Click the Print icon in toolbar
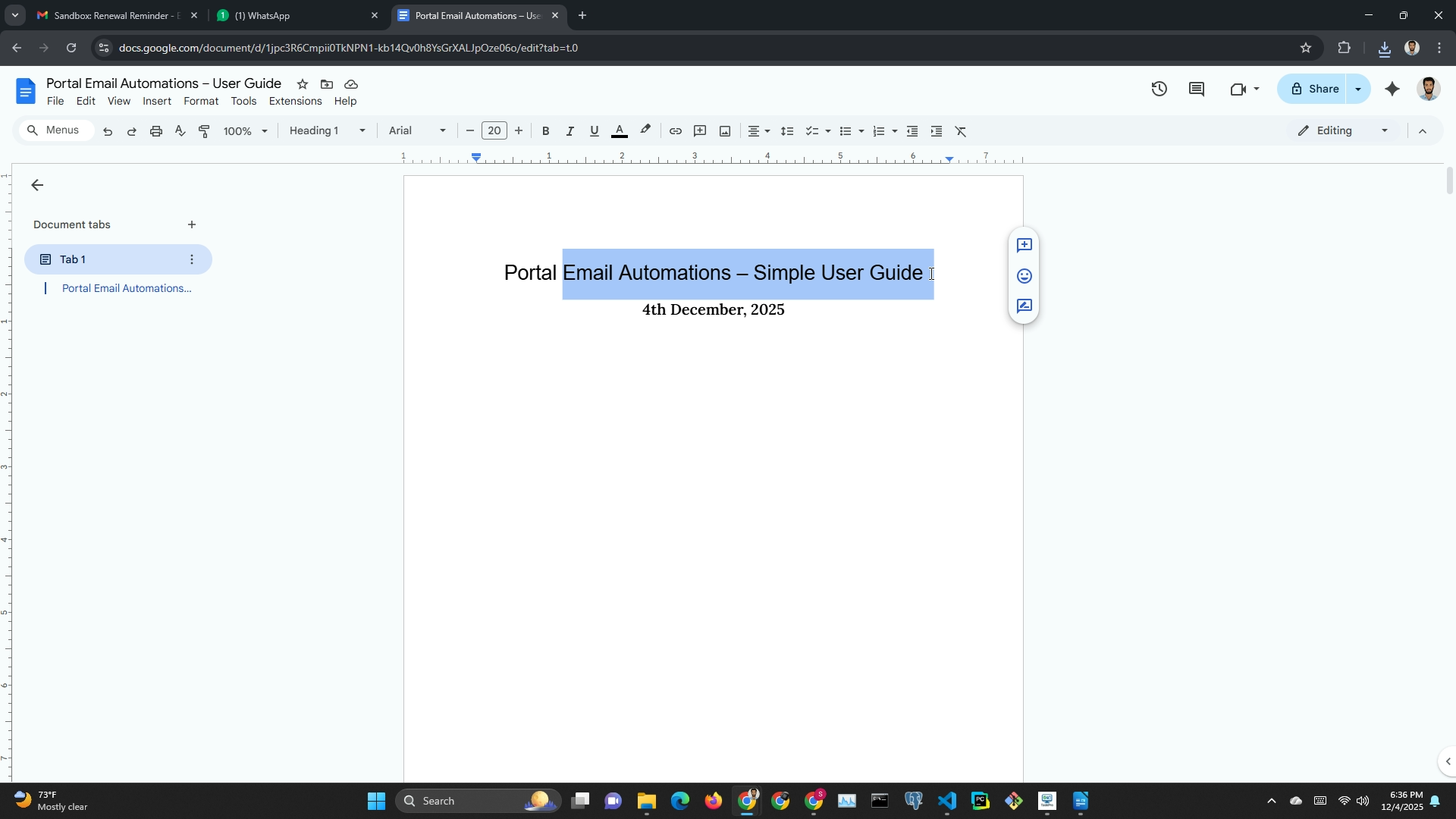1456x819 pixels. [156, 131]
